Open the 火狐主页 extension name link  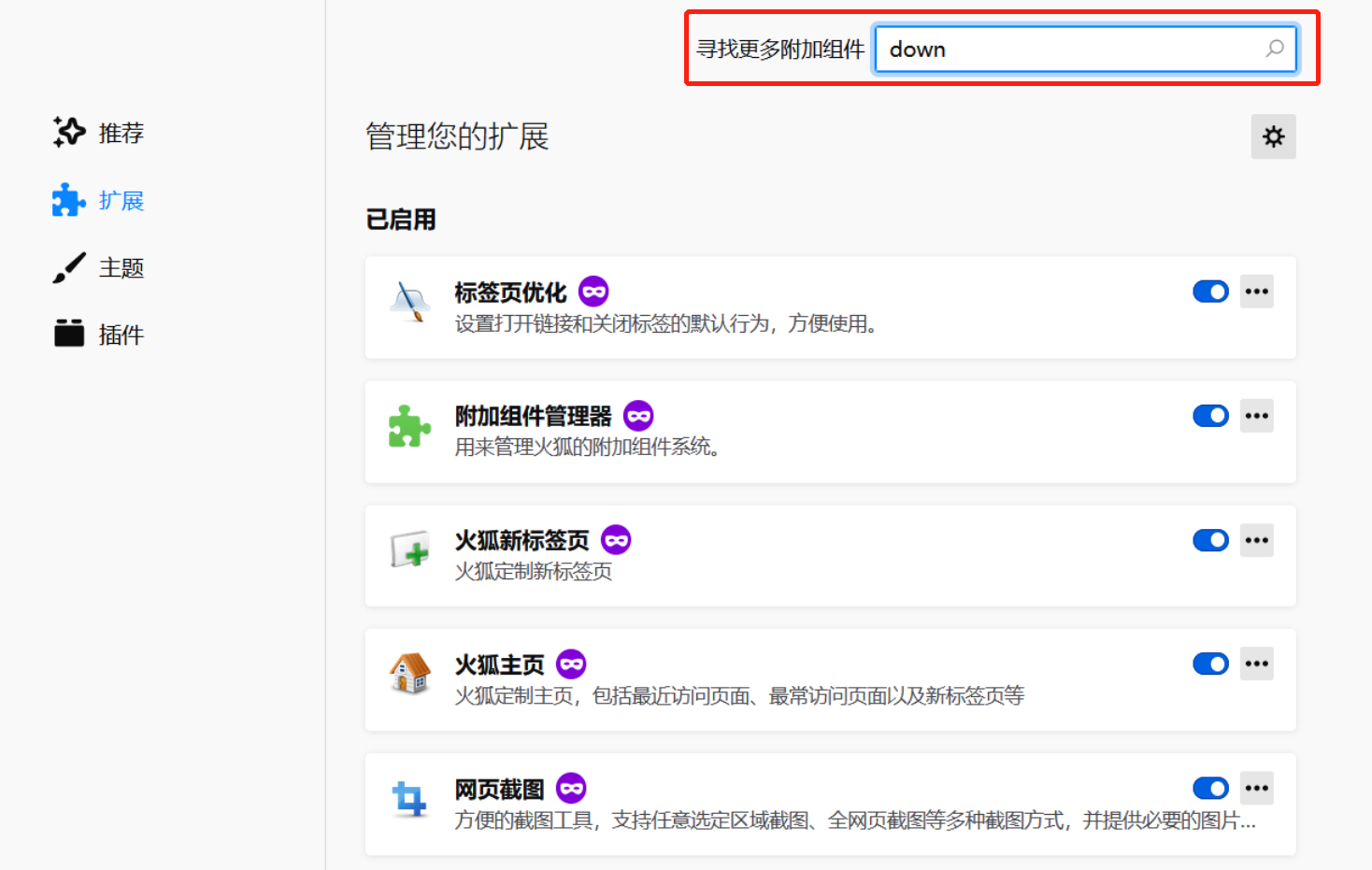[498, 663]
